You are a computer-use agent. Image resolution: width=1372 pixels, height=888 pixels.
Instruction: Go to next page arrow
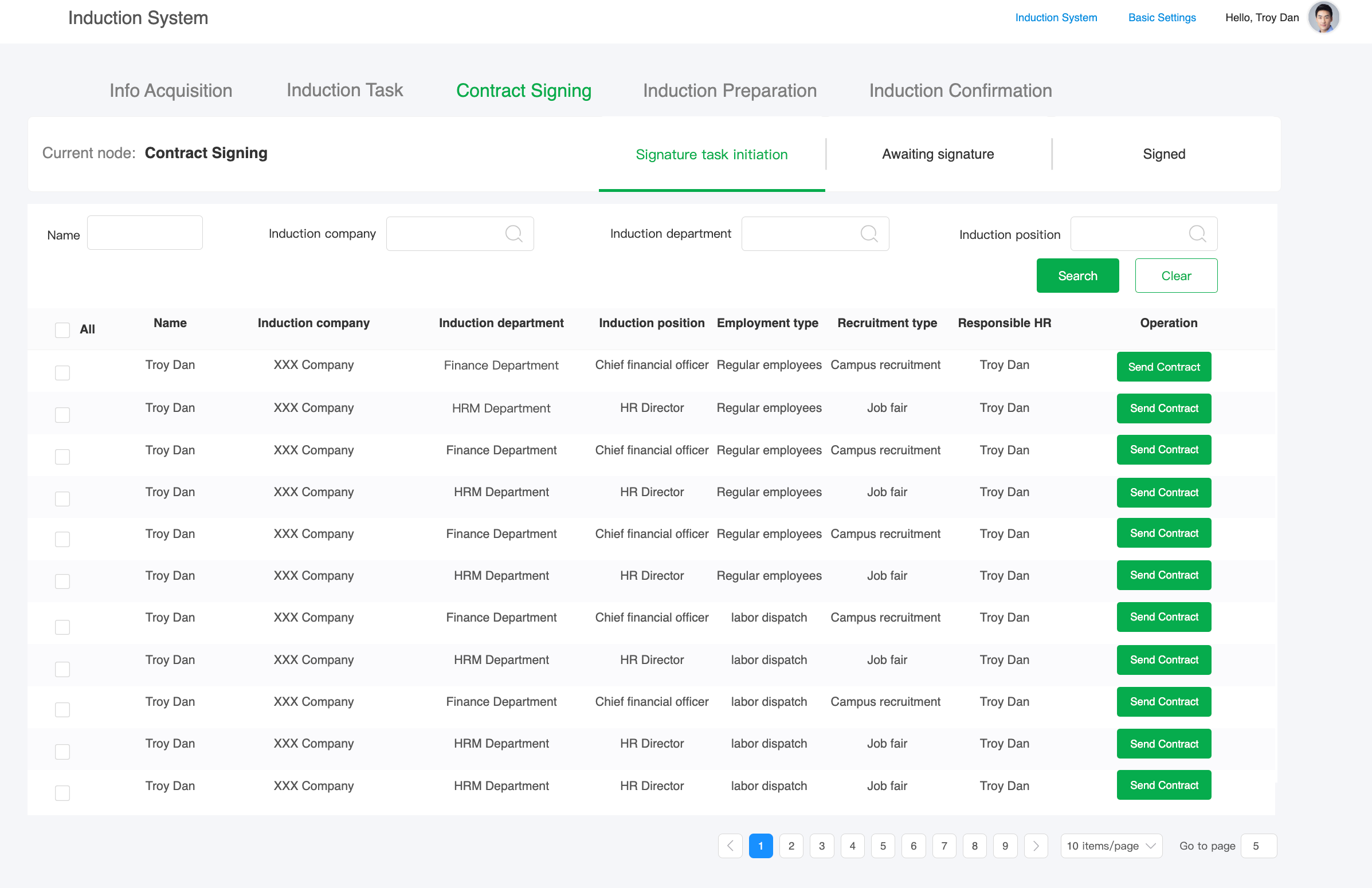tap(1036, 846)
